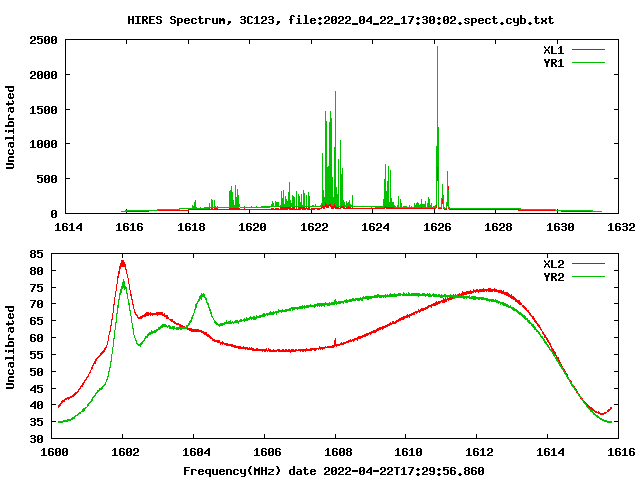The height and width of the screenshot is (480, 640).
Task: Click the 1602 x-axis tick label
Action: tap(125, 452)
